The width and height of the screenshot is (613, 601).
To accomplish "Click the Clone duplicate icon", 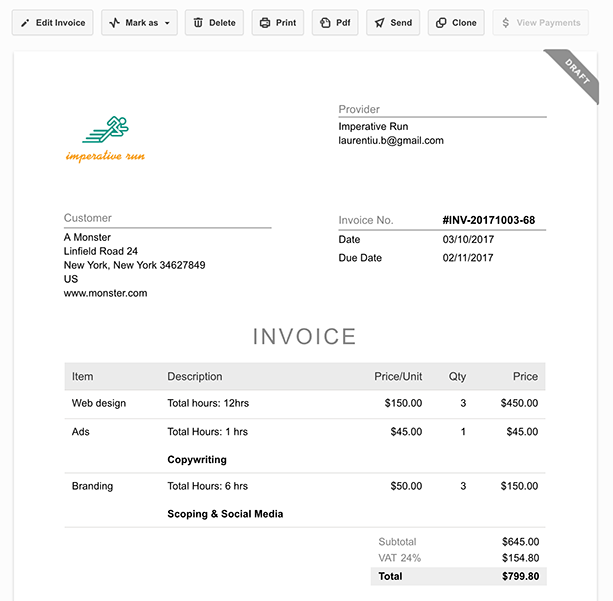I will point(441,23).
